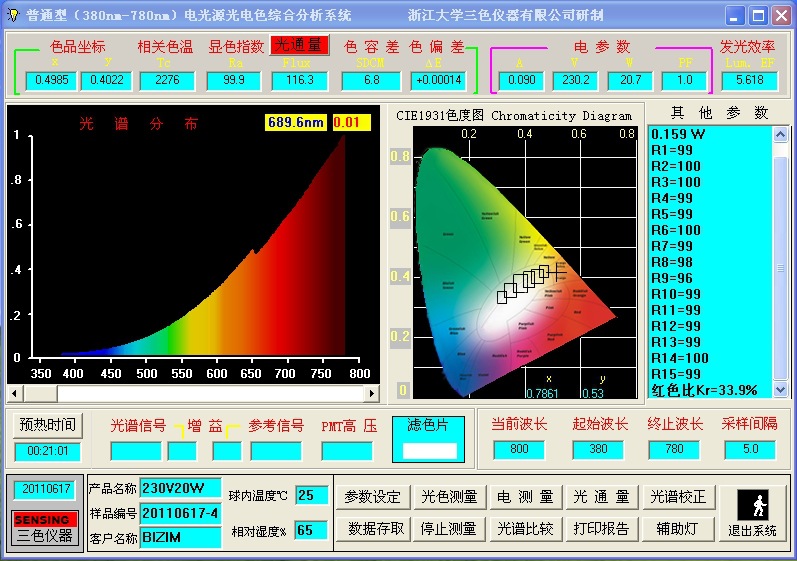
Task: Click the 光通量 flux button in bottom row
Action: coord(602,496)
